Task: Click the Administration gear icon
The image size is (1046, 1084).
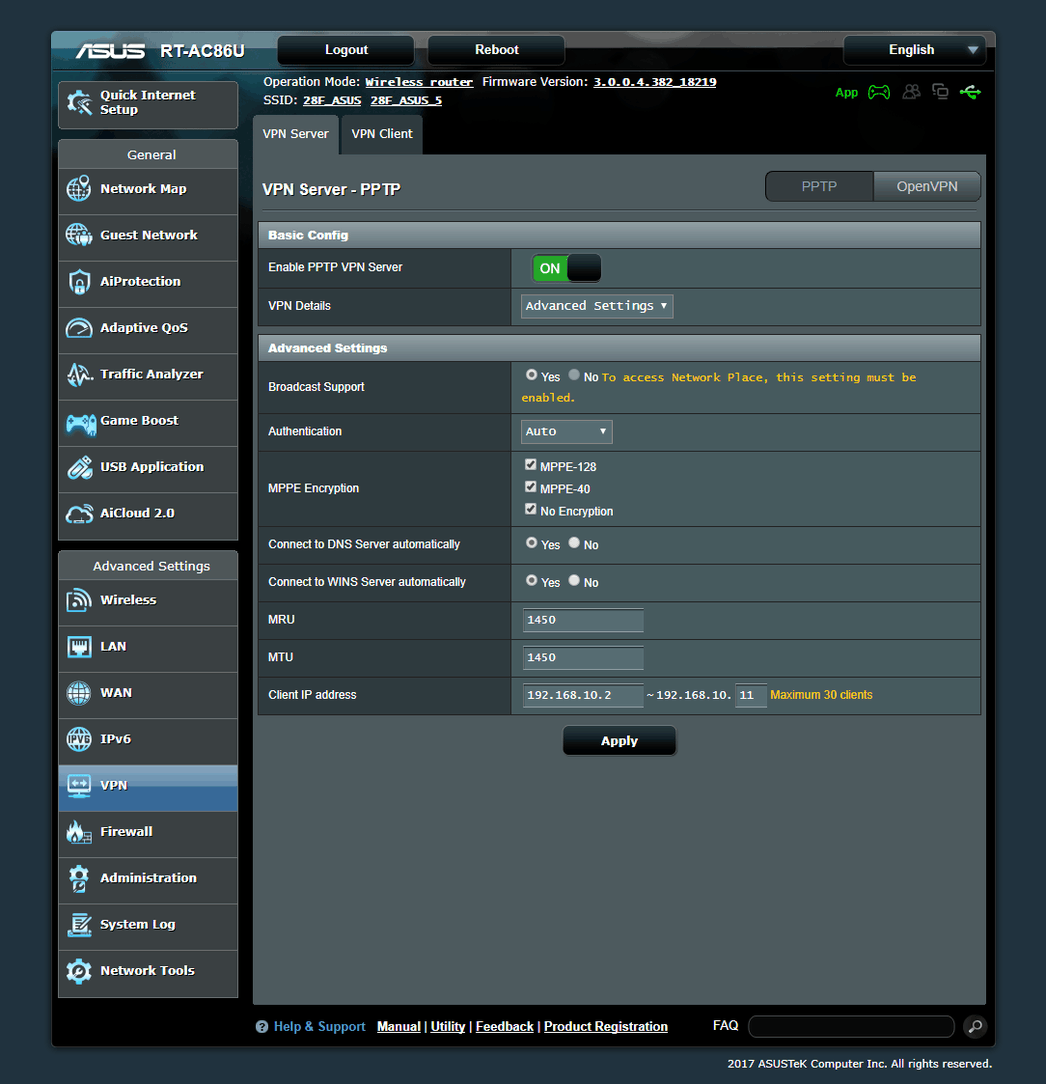Action: (x=79, y=878)
